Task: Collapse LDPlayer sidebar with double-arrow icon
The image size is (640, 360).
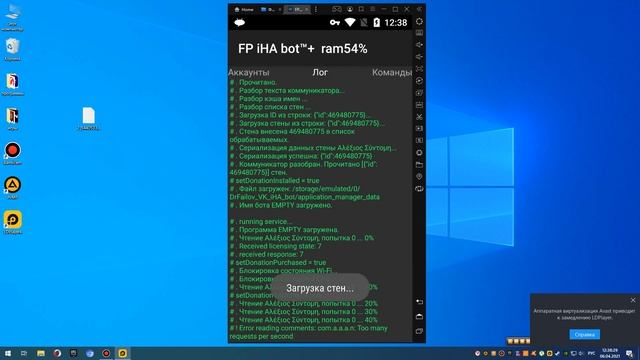Action: tap(419, 9)
